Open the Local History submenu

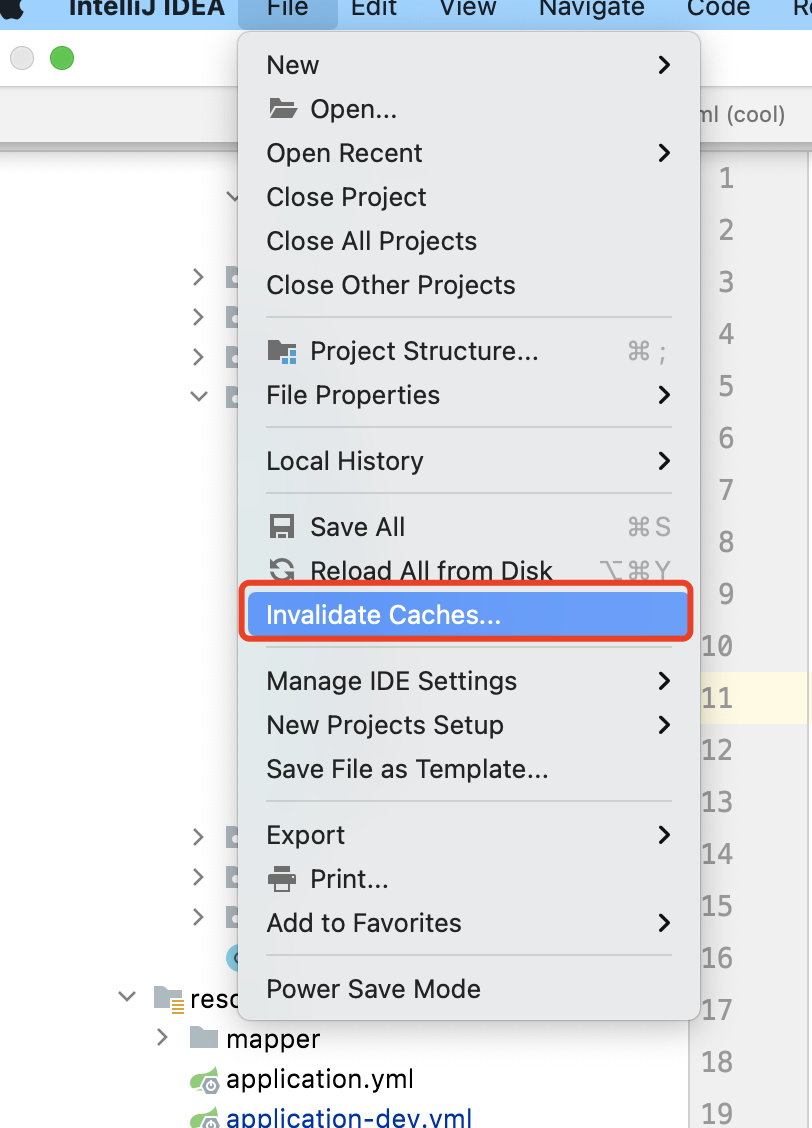coord(663,461)
